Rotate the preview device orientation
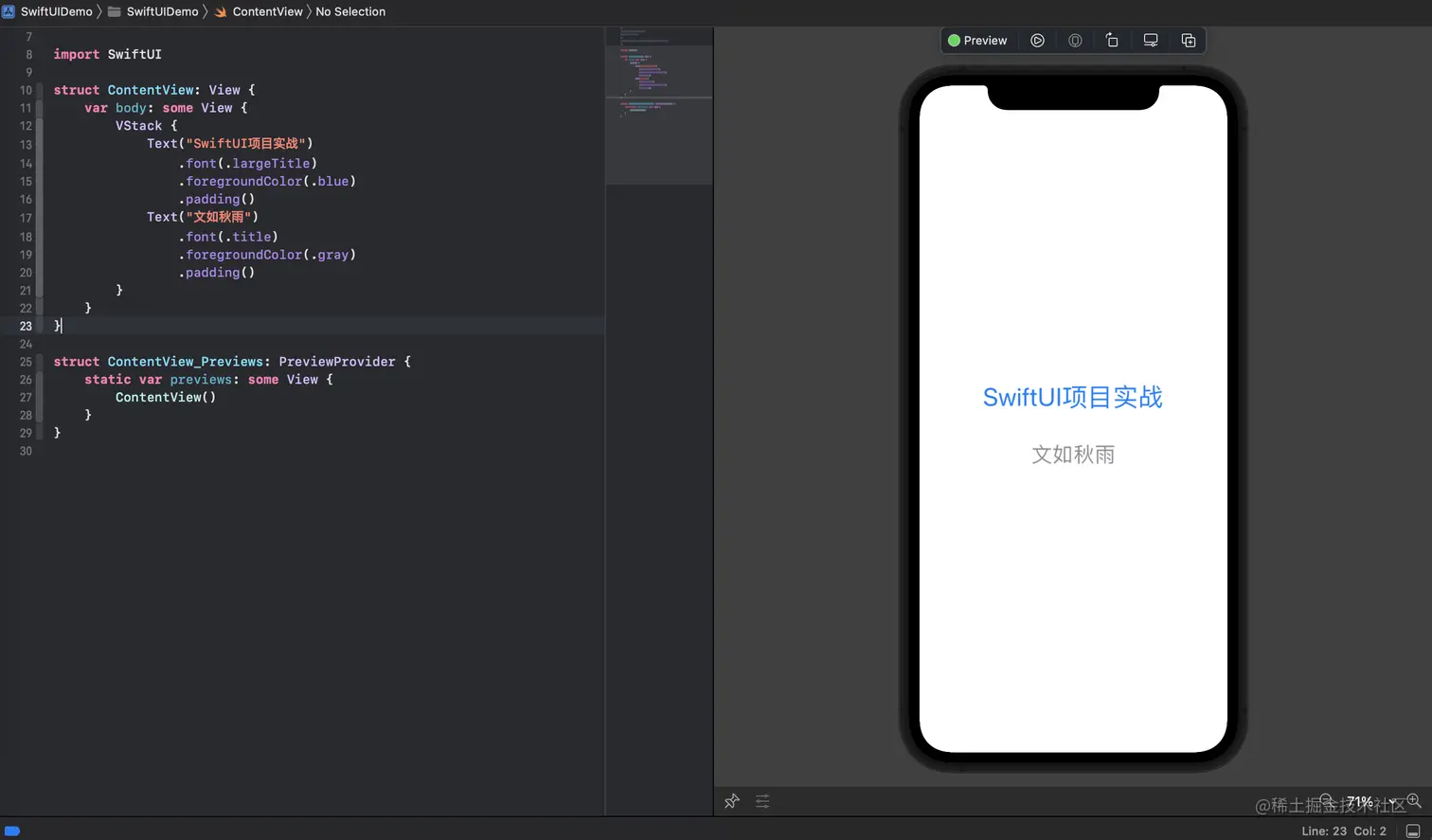The width and height of the screenshot is (1432, 840). coord(1112,41)
